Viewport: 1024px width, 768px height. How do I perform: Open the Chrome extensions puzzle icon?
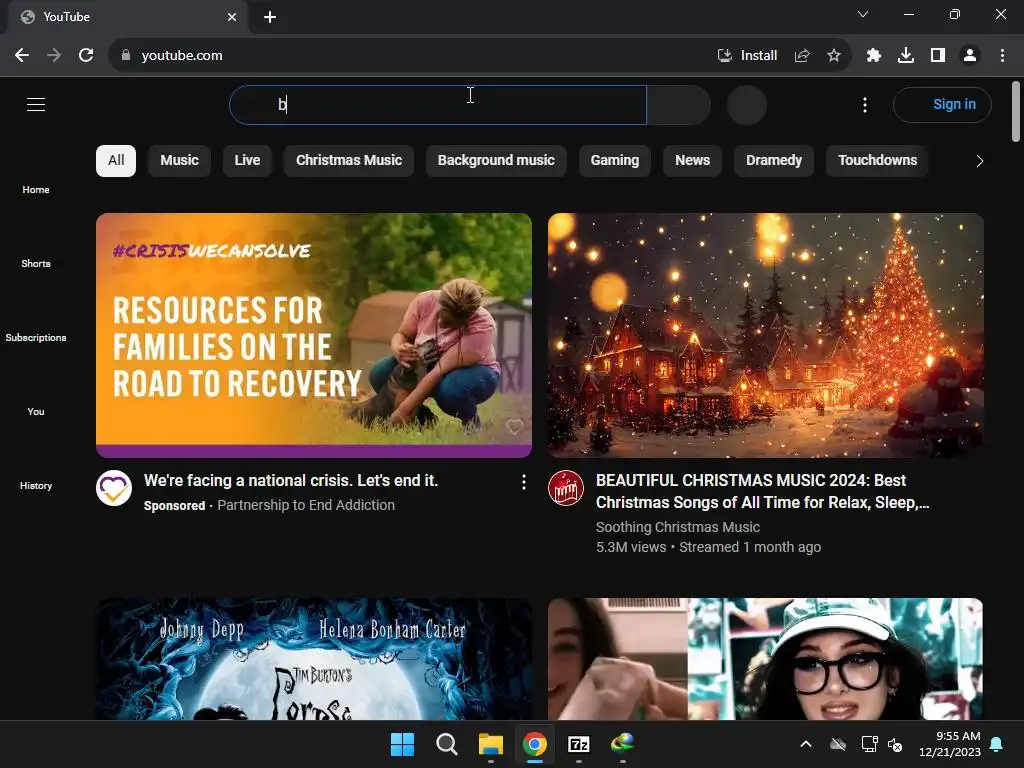pyautogui.click(x=874, y=56)
